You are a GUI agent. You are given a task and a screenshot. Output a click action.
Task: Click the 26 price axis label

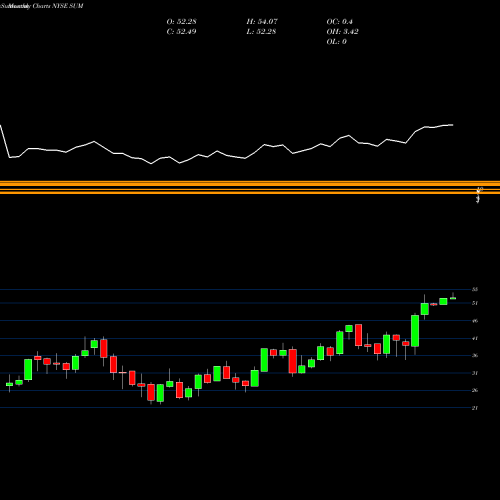pos(475,390)
